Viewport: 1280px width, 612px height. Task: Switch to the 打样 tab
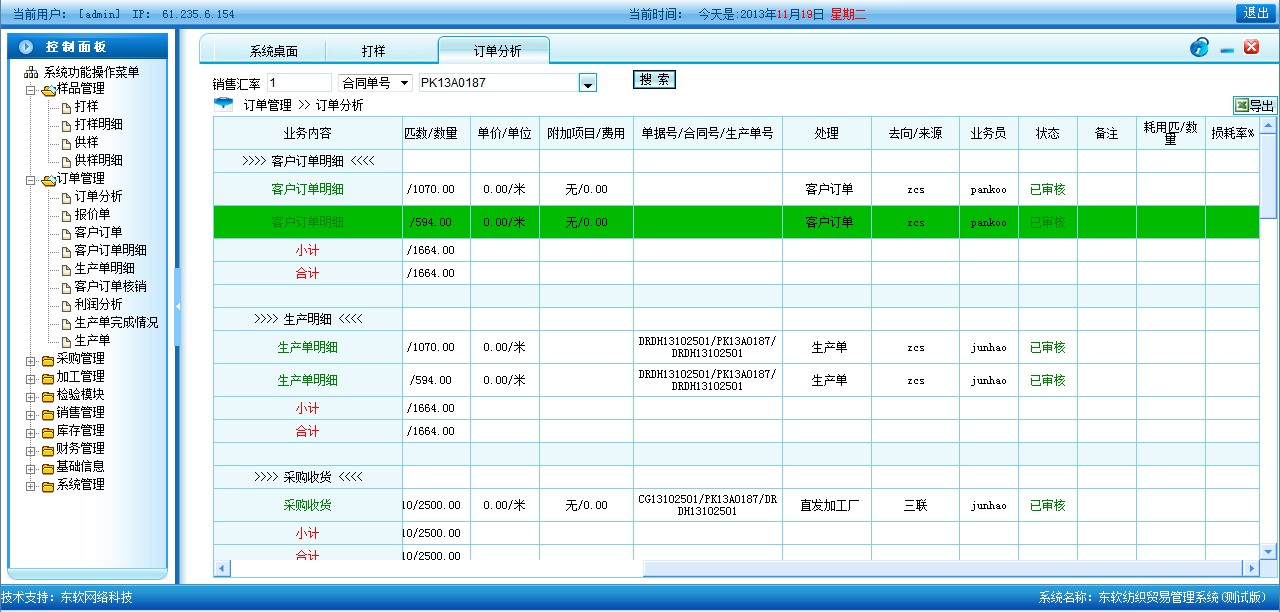pos(373,51)
